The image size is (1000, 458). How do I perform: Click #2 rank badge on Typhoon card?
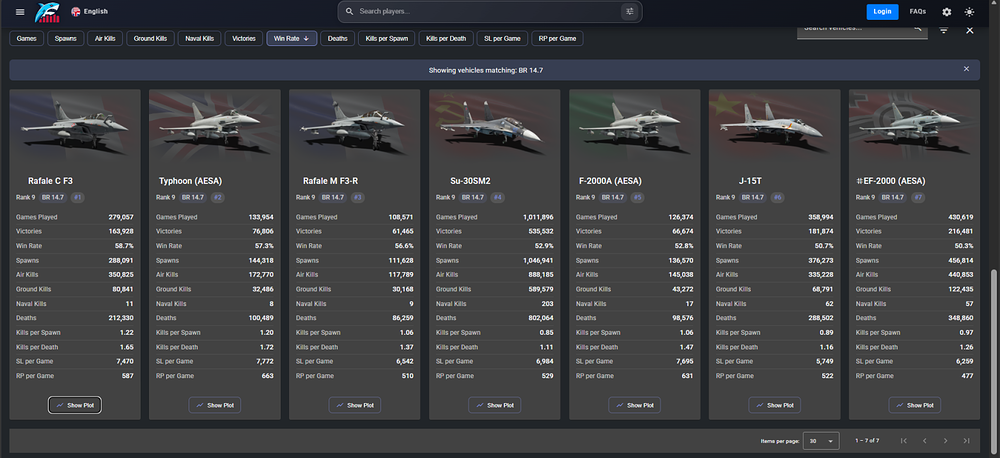(218, 198)
